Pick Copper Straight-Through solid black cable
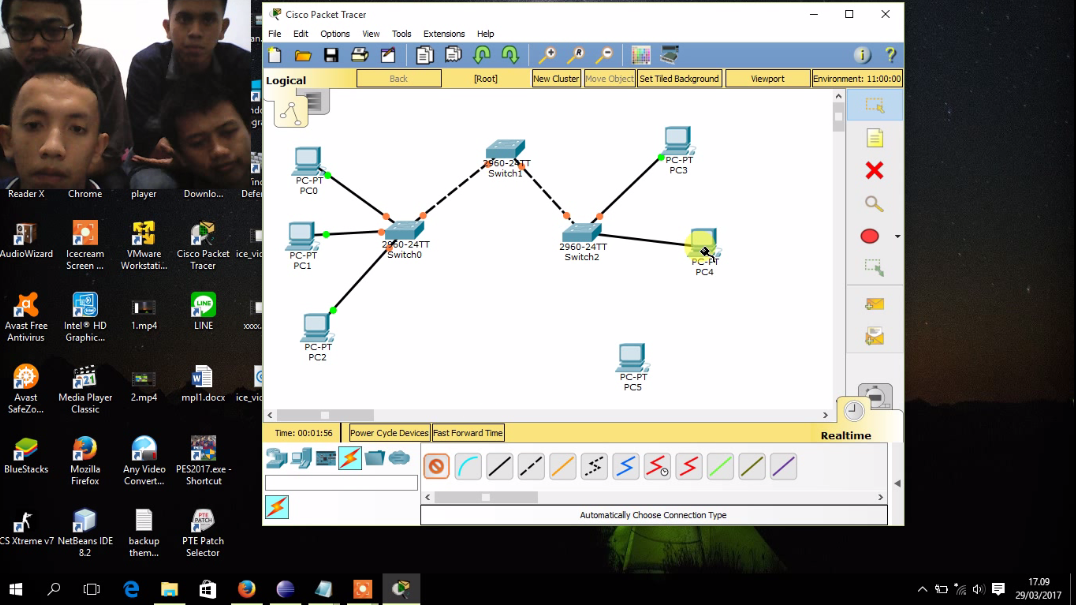The image size is (1076, 605). [500, 466]
